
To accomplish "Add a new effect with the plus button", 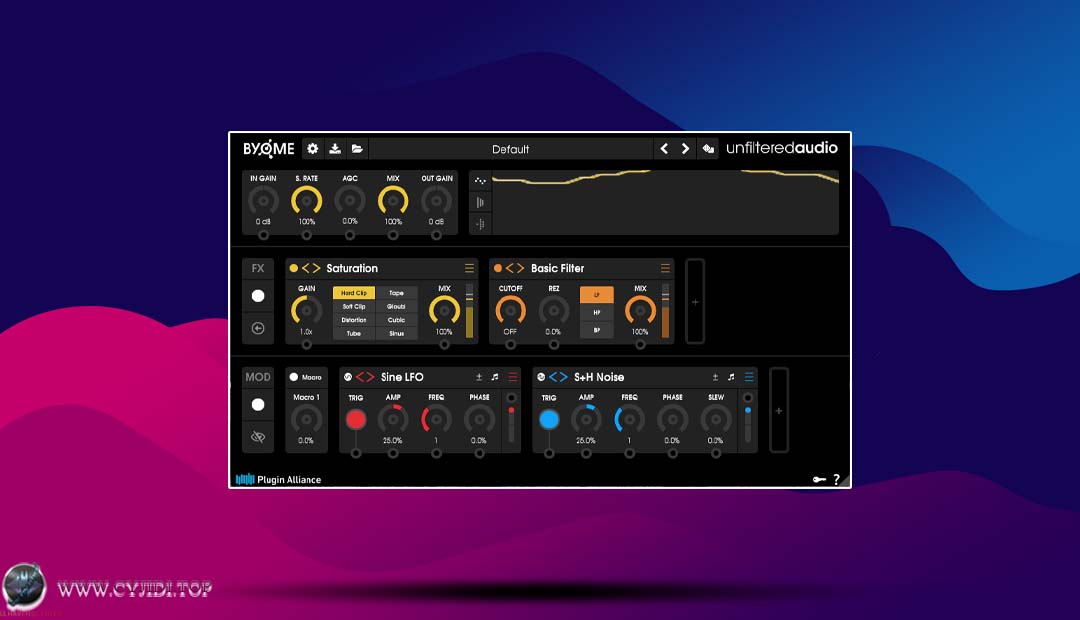I will pyautogui.click(x=696, y=301).
